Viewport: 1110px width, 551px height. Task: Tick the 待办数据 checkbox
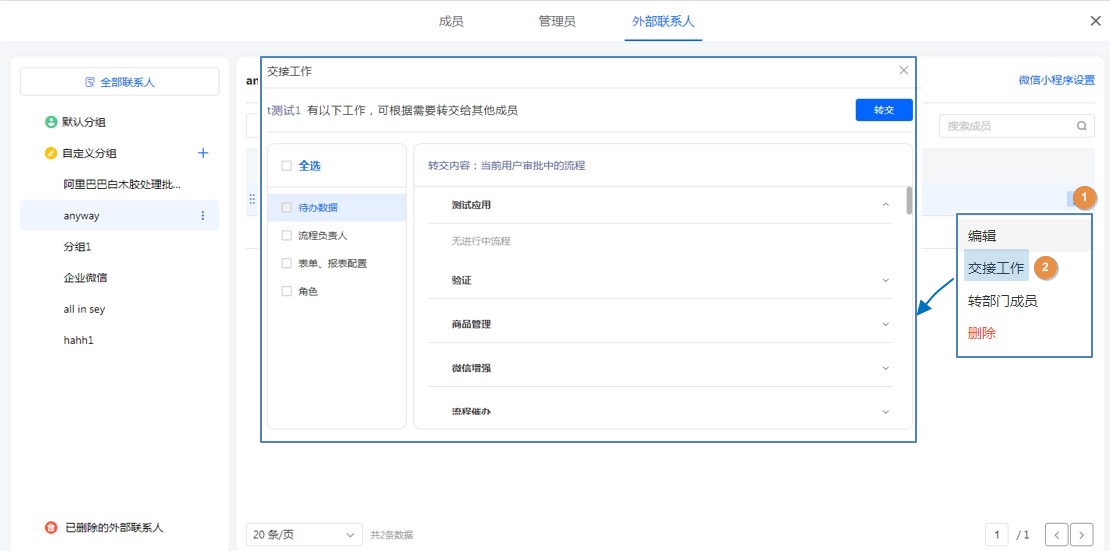coord(287,208)
